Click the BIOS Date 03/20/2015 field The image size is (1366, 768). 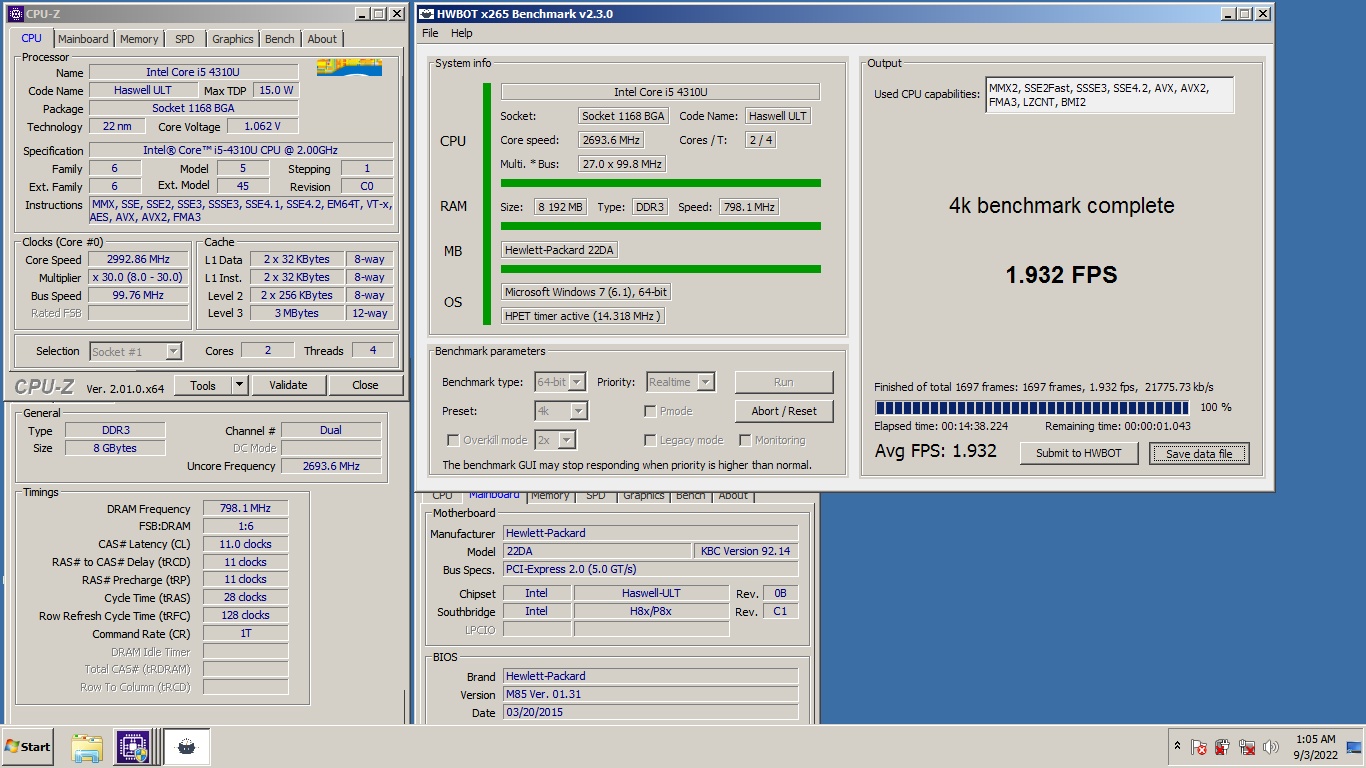tap(650, 712)
